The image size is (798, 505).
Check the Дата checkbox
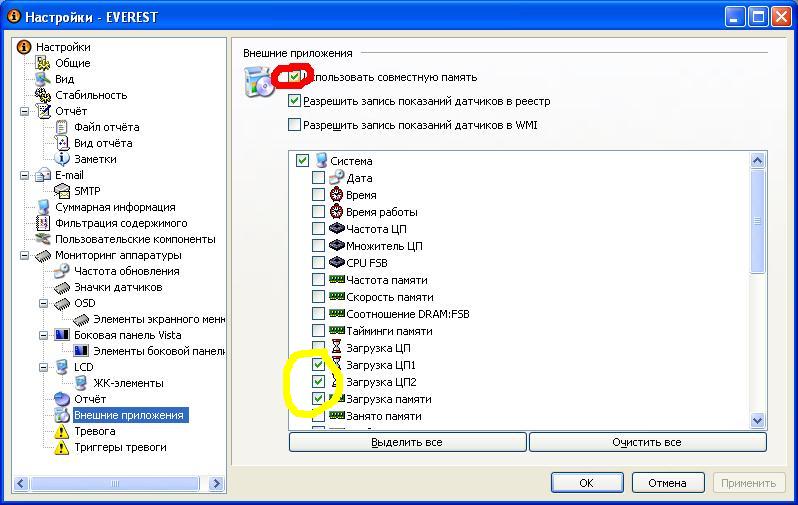point(318,178)
